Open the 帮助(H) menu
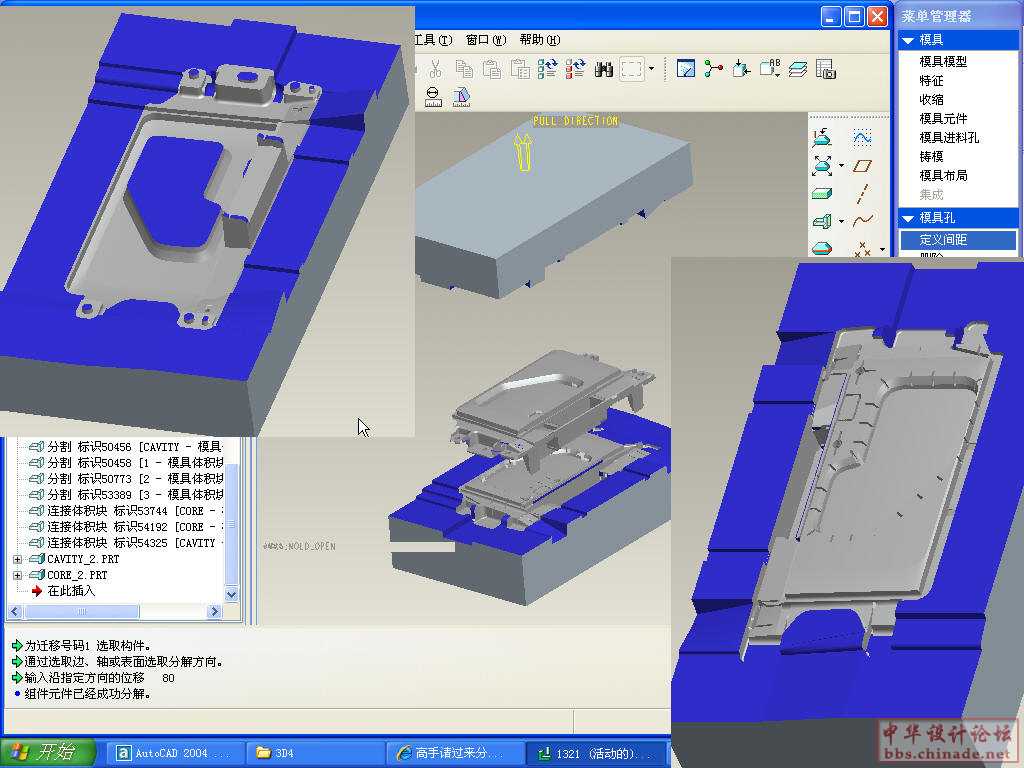 pyautogui.click(x=539, y=40)
